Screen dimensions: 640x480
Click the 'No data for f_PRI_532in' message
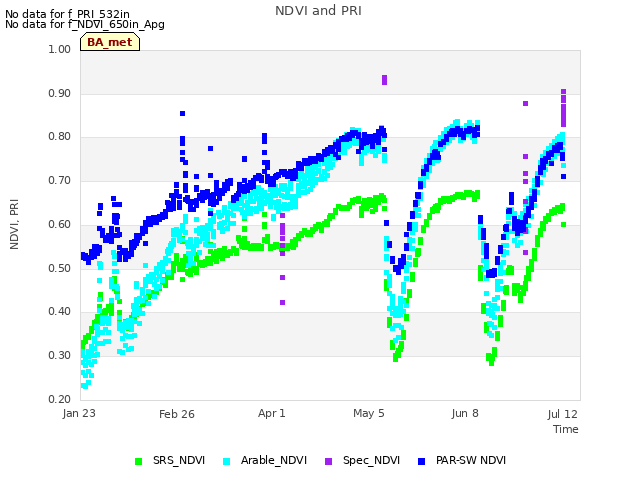point(67,14)
